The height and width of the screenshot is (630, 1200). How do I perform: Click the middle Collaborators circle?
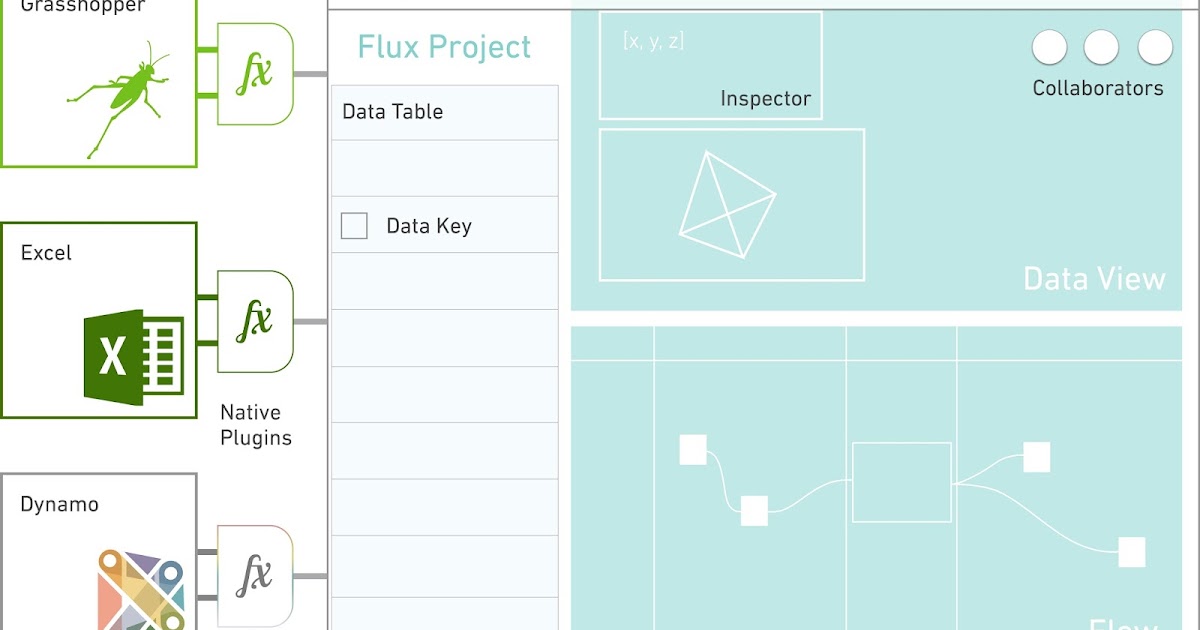(x=1101, y=47)
